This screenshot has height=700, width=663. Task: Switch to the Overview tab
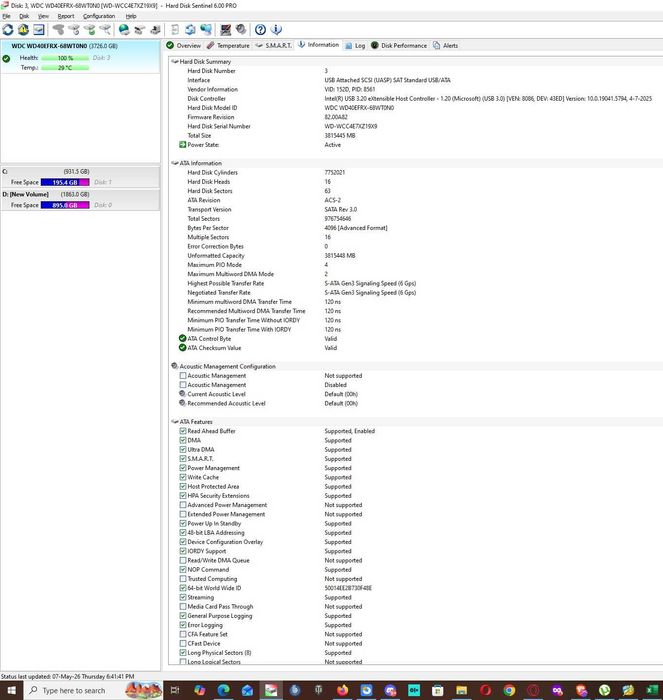[x=183, y=46]
